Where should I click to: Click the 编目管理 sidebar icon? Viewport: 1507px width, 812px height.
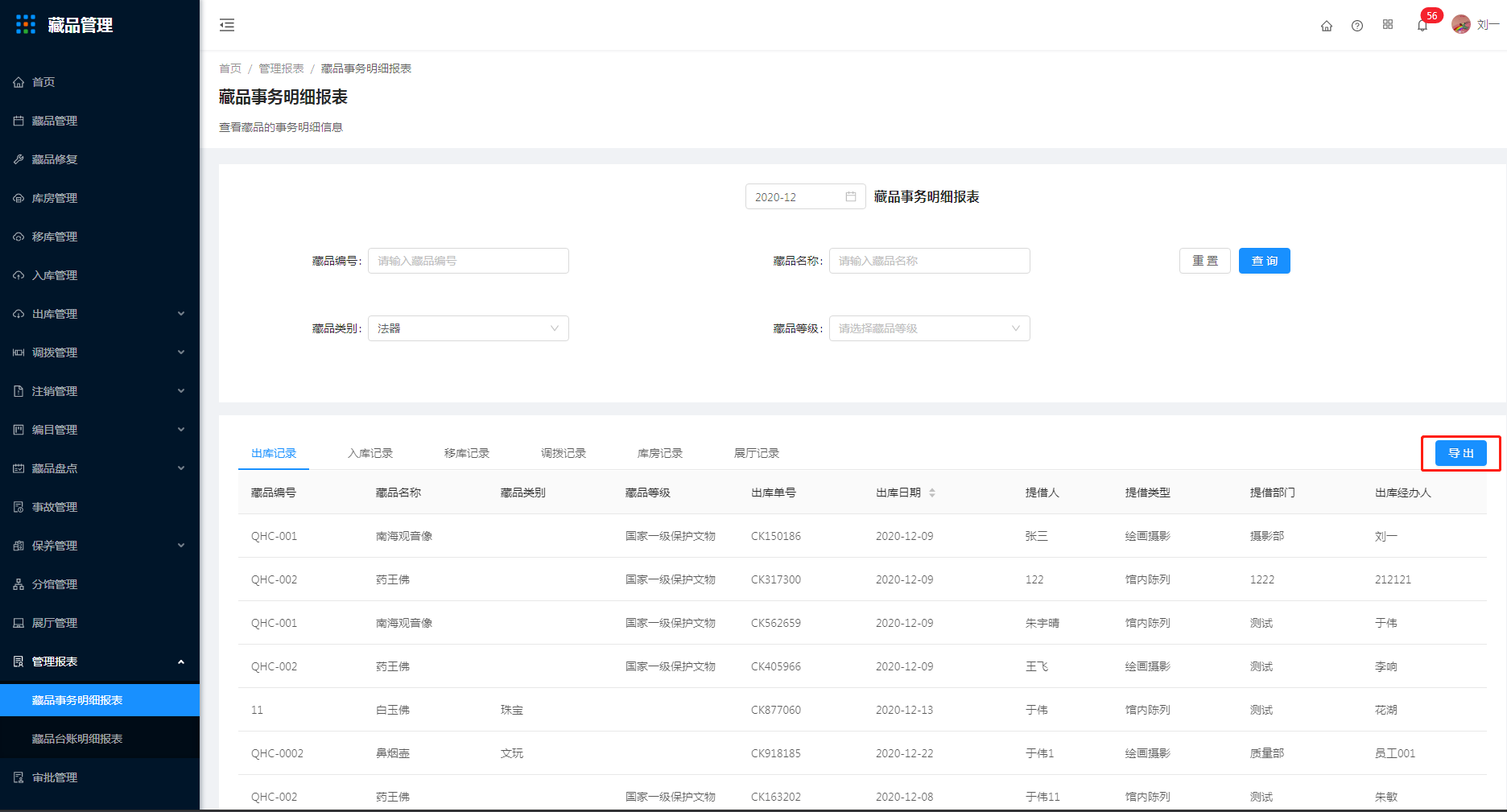pos(19,430)
